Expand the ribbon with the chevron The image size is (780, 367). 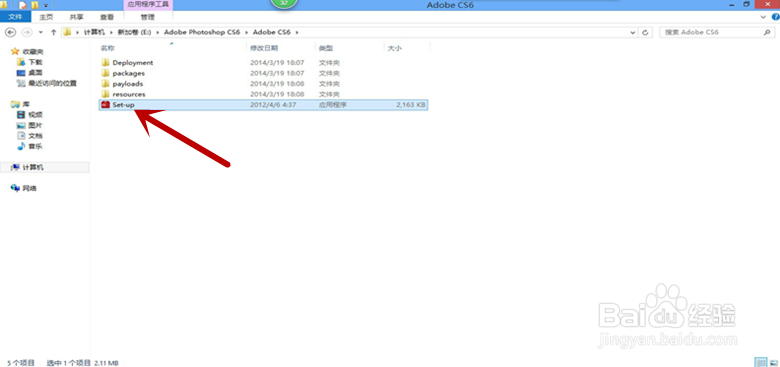[764, 17]
